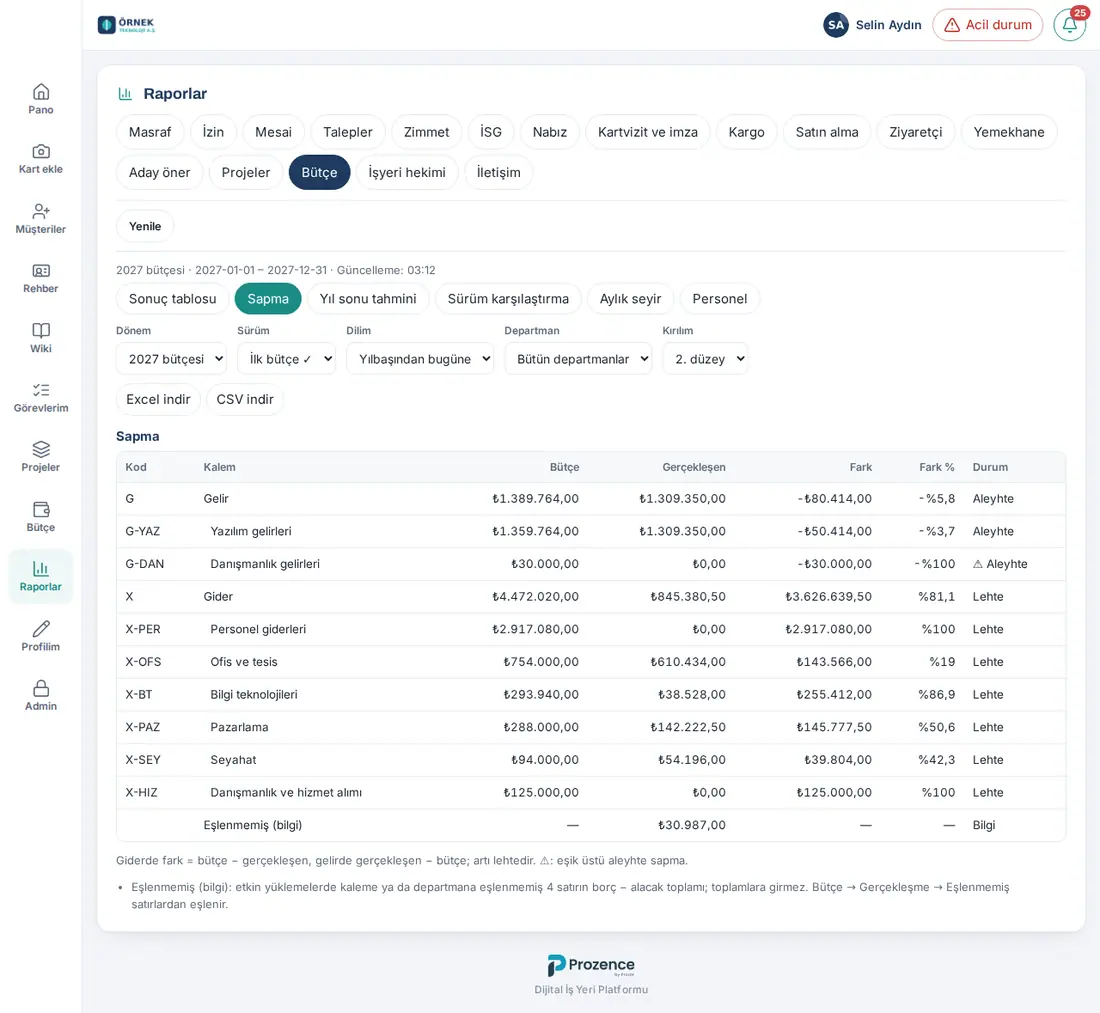1100x1013 pixels.
Task: Open the Sürüm karşılaştırma tab
Action: (508, 299)
